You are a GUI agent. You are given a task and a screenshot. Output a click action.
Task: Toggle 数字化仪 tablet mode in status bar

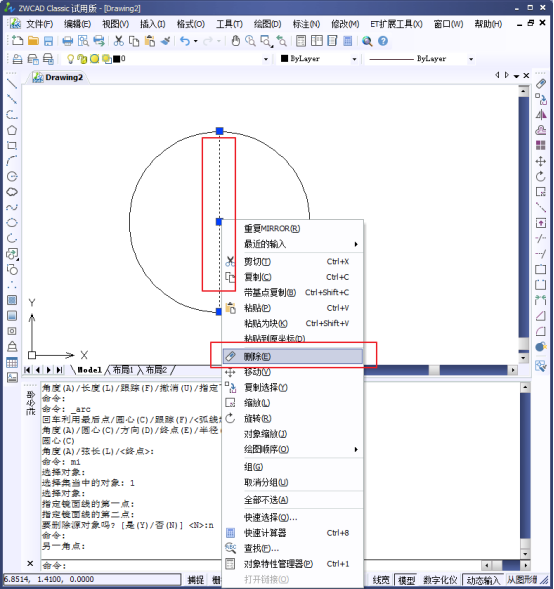click(440, 580)
